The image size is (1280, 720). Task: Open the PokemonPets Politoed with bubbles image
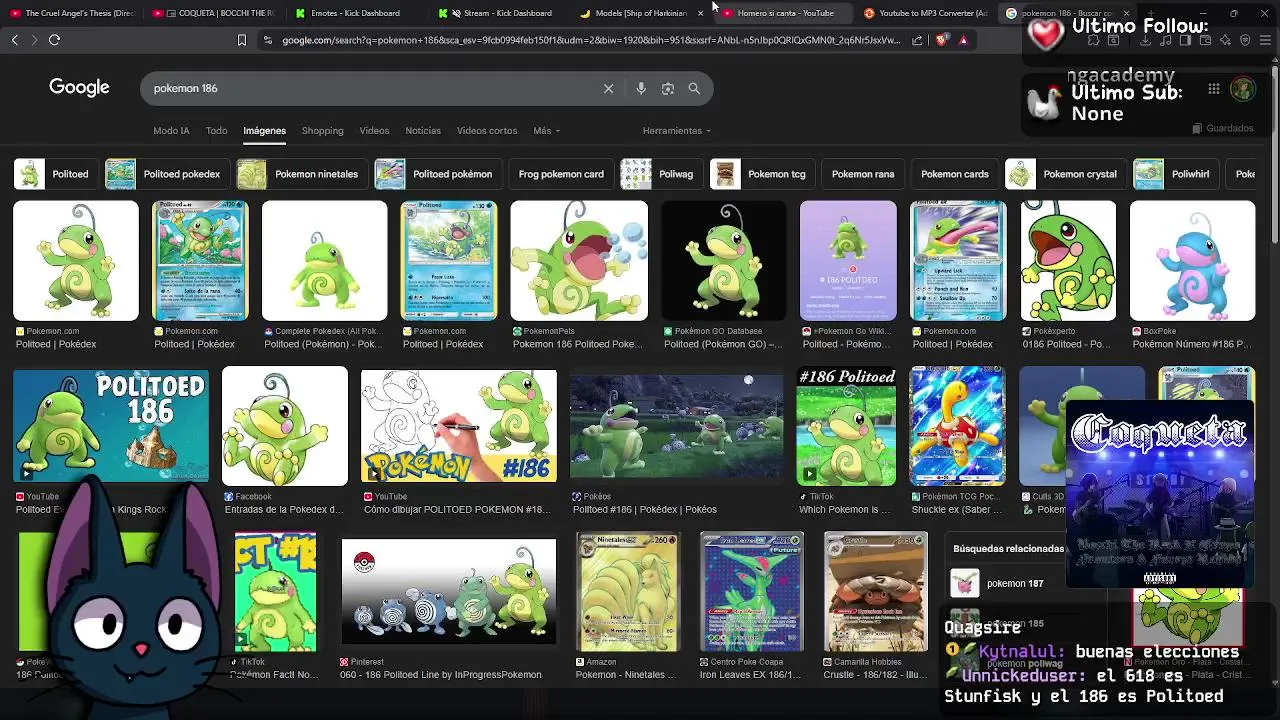(x=579, y=261)
